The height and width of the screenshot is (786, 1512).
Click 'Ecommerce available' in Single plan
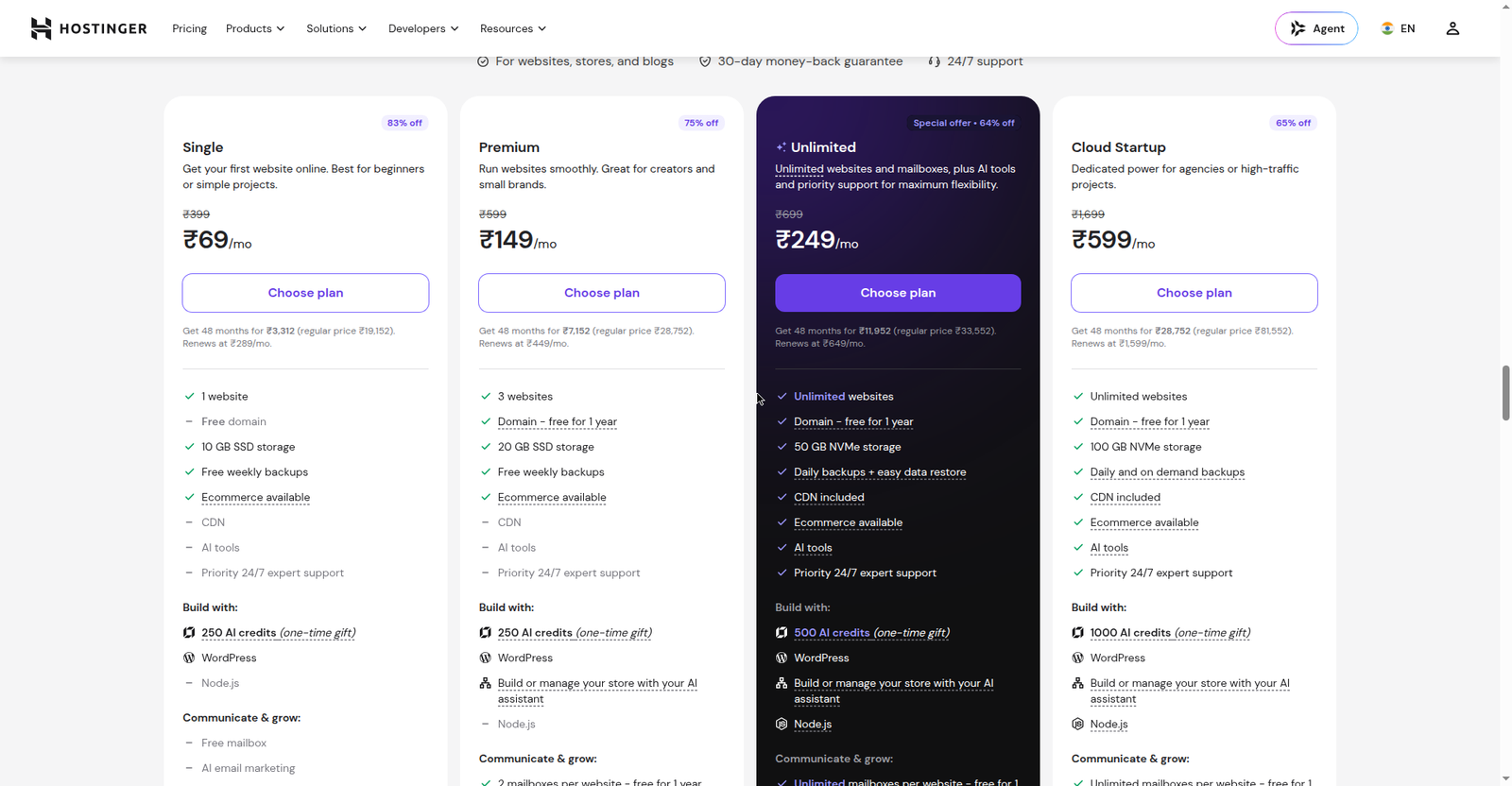255,498
